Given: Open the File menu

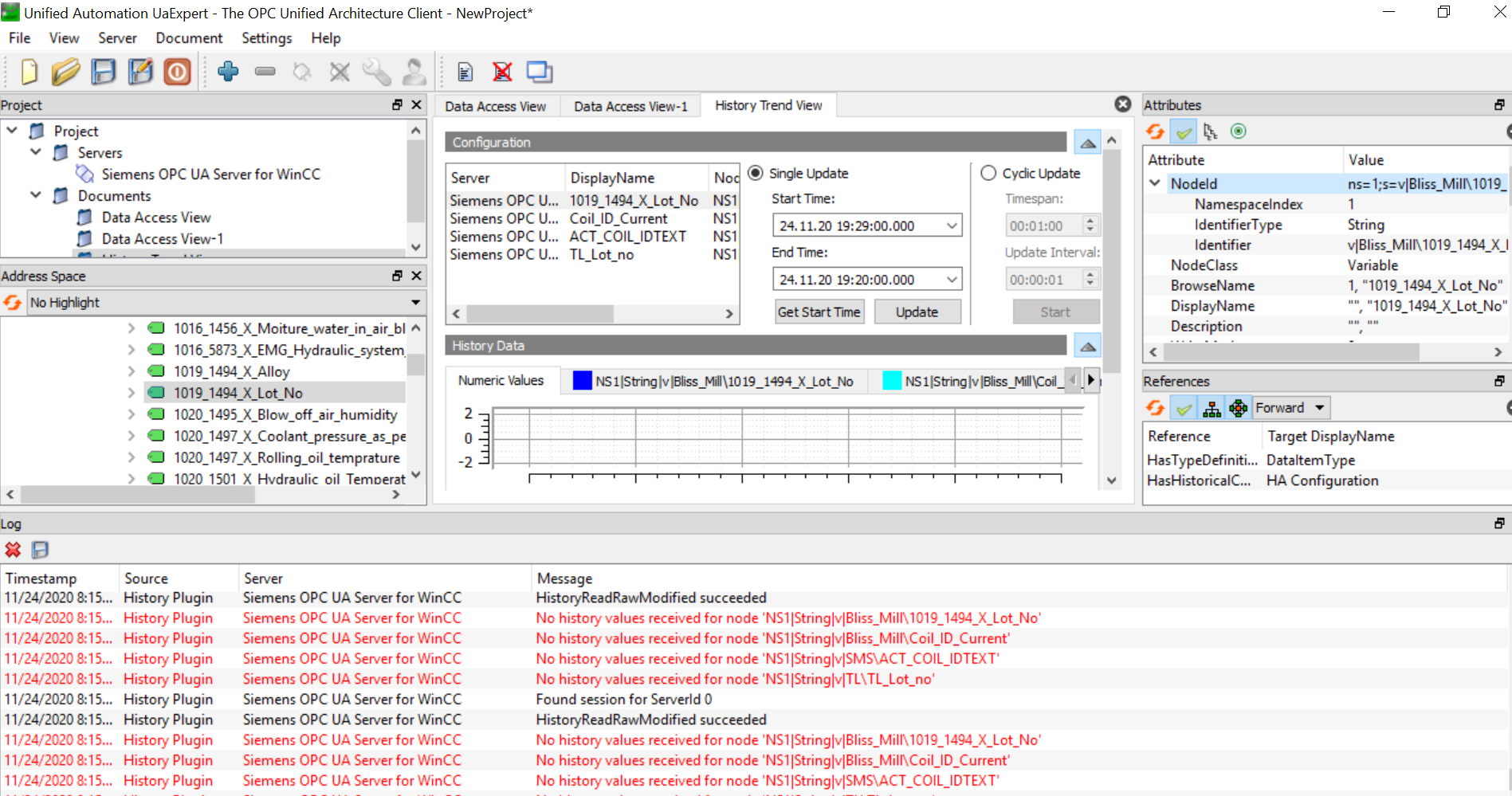Looking at the screenshot, I should point(19,38).
